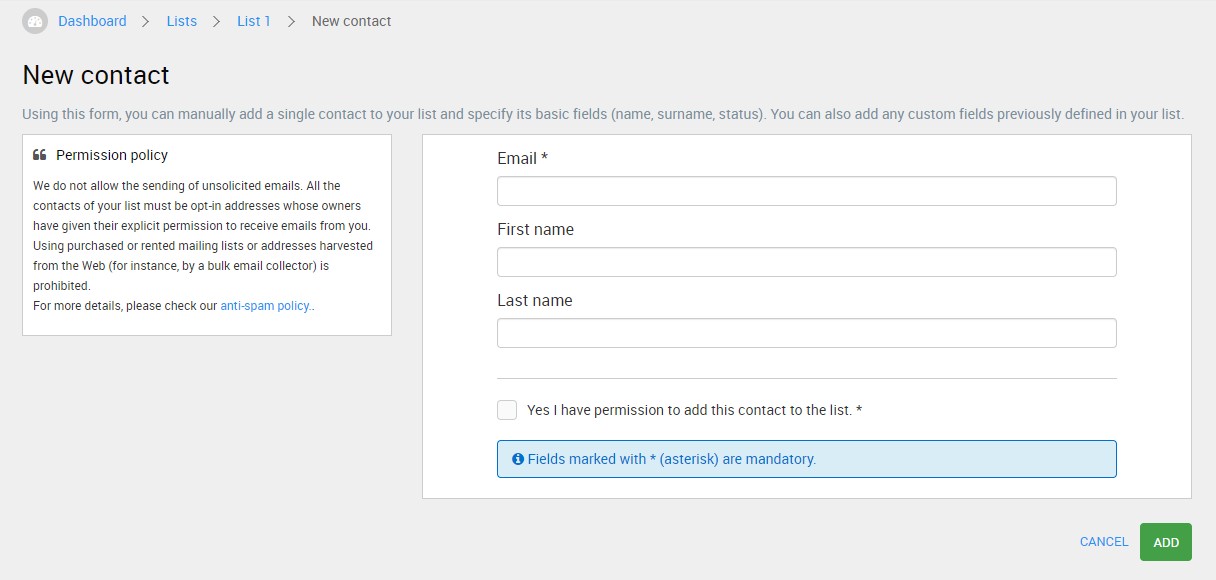This screenshot has height=580, width=1216.
Task: Select the Last name text box
Action: click(x=806, y=333)
